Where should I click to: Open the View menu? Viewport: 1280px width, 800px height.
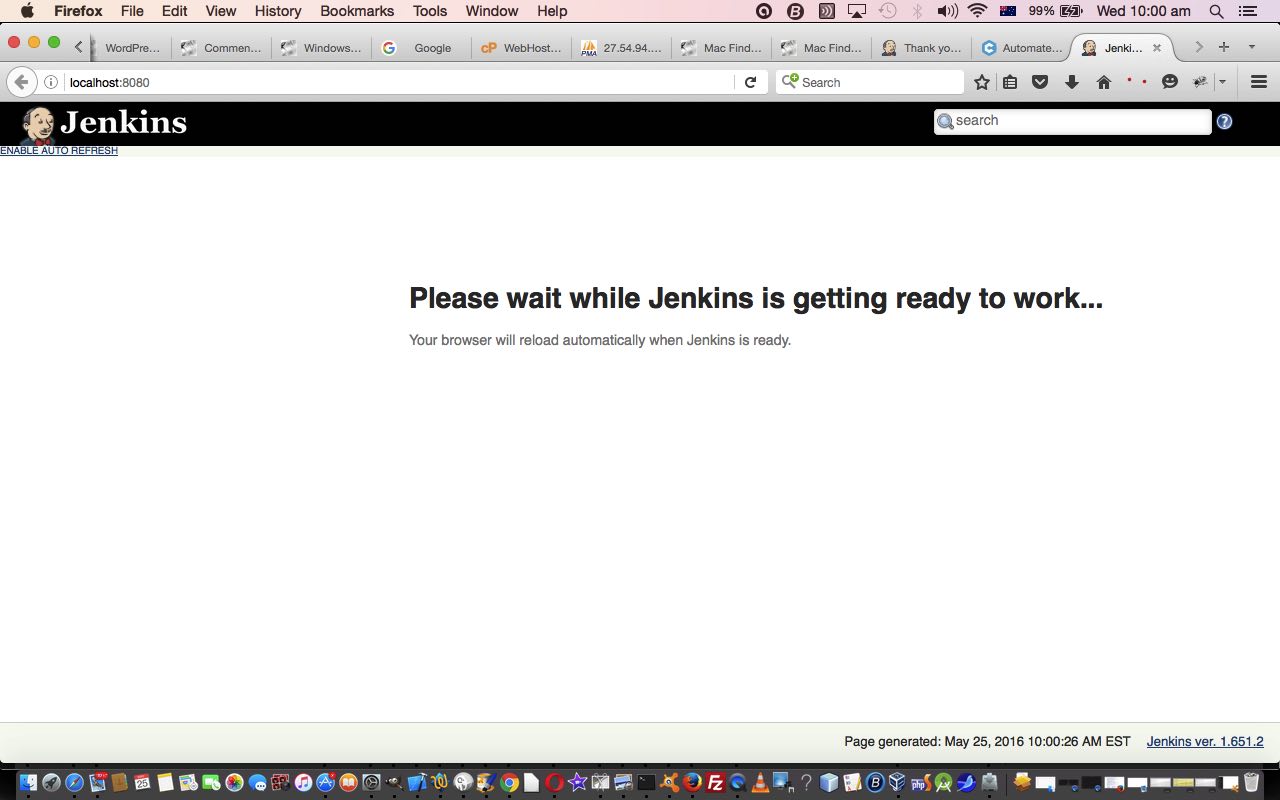[x=221, y=11]
